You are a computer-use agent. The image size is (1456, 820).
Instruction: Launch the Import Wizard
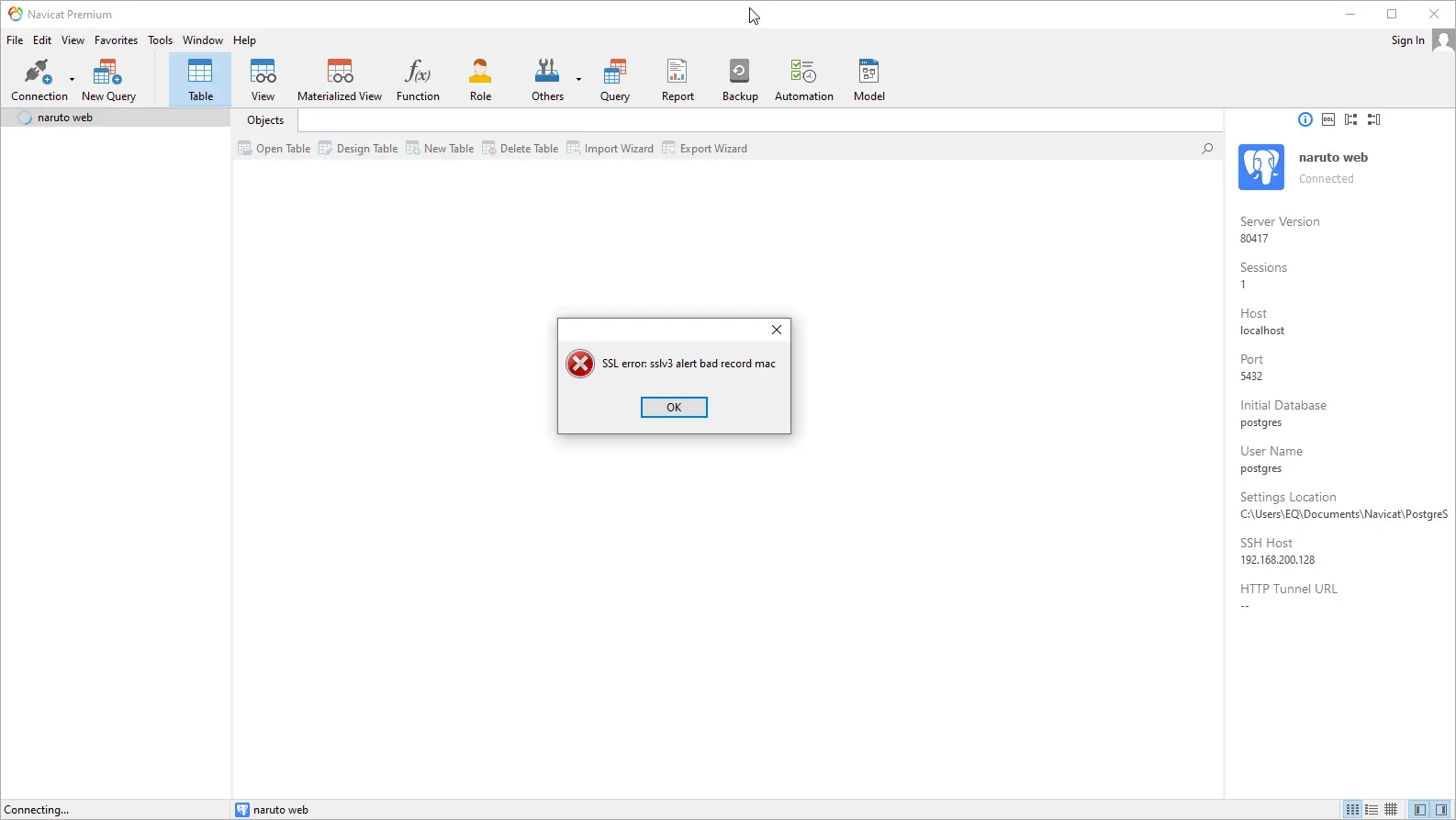pyautogui.click(x=610, y=149)
